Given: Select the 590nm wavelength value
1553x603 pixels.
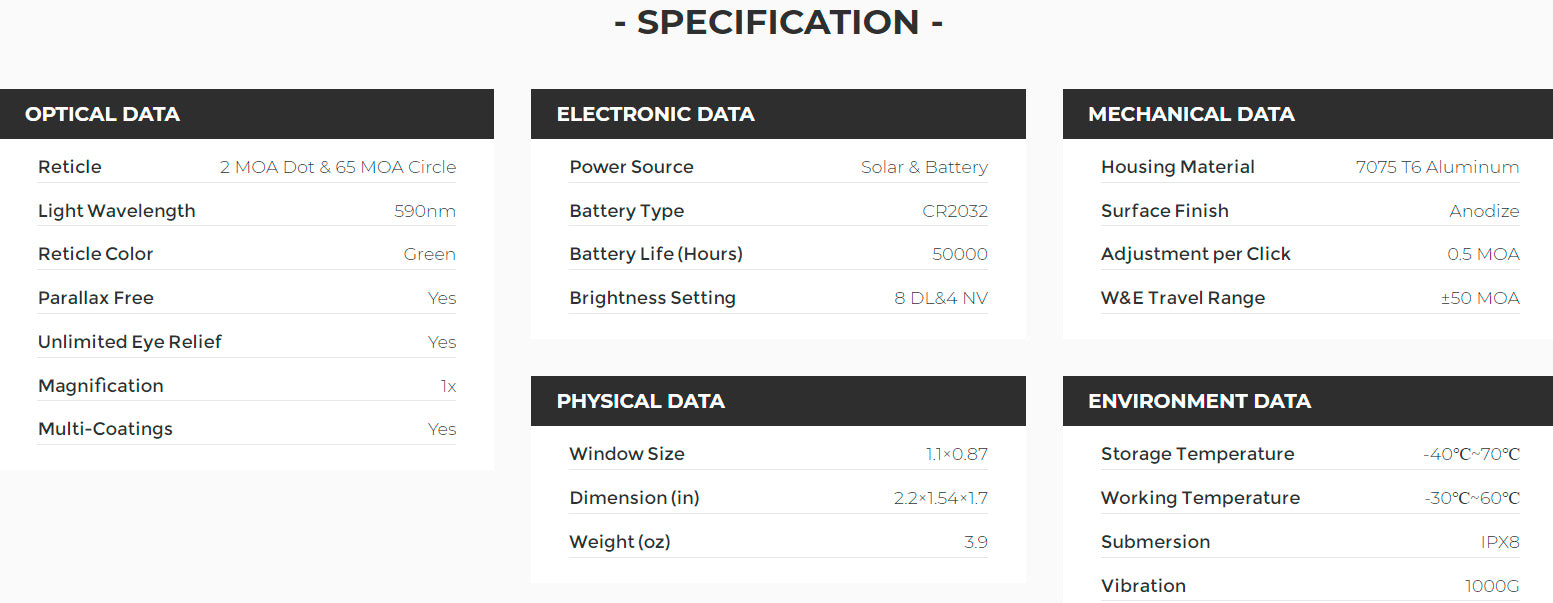Looking at the screenshot, I should (425, 211).
